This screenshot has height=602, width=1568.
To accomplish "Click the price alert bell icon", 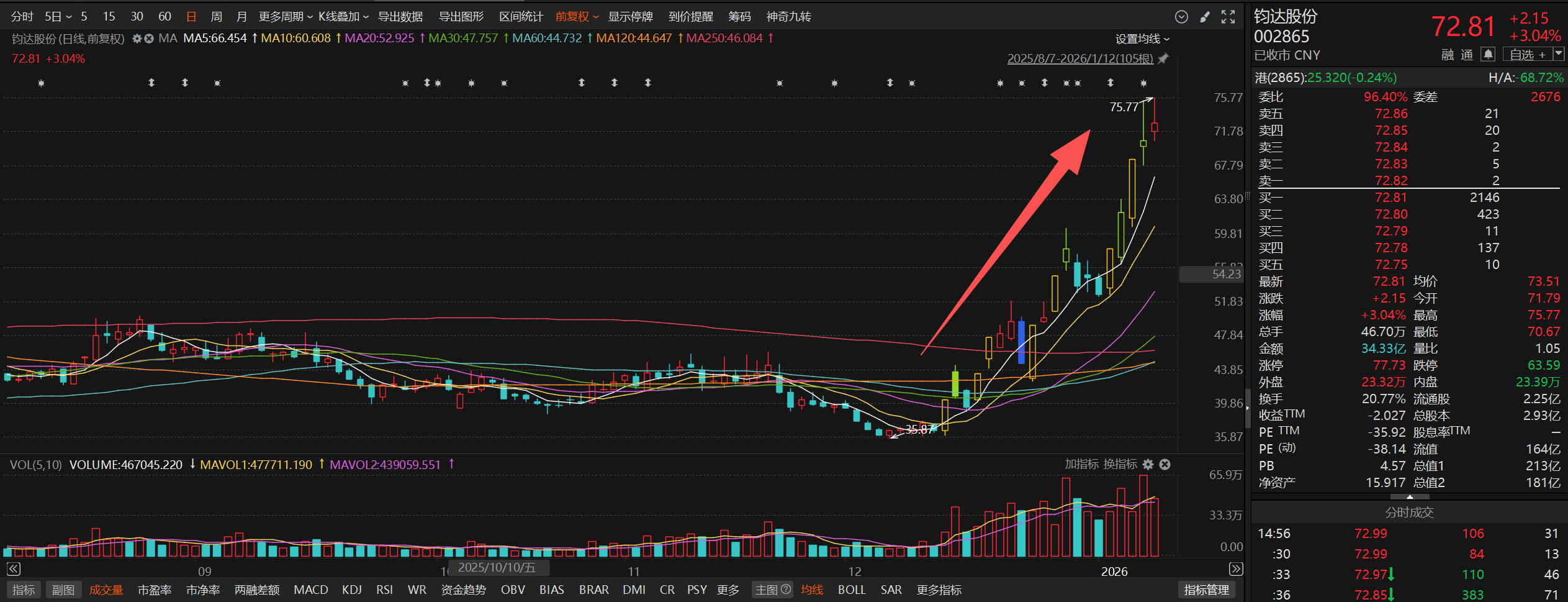I will click(x=1487, y=55).
